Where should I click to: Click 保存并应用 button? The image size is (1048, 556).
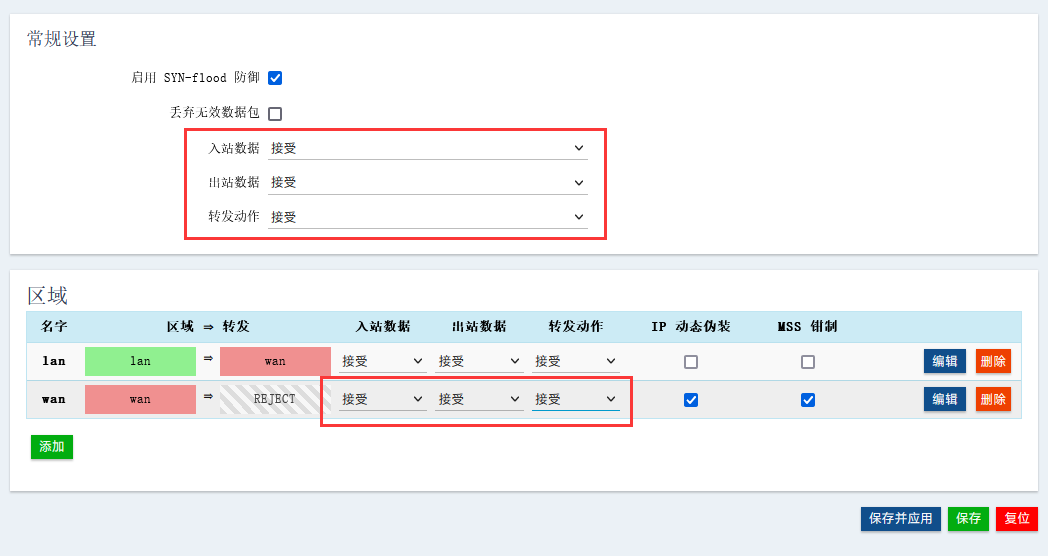point(900,519)
